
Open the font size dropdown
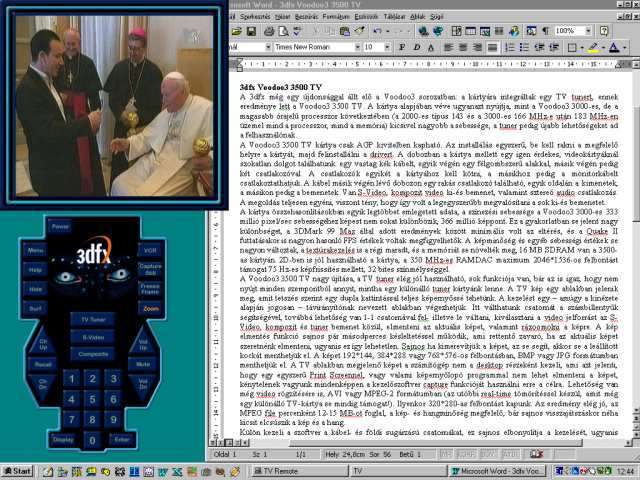click(386, 47)
